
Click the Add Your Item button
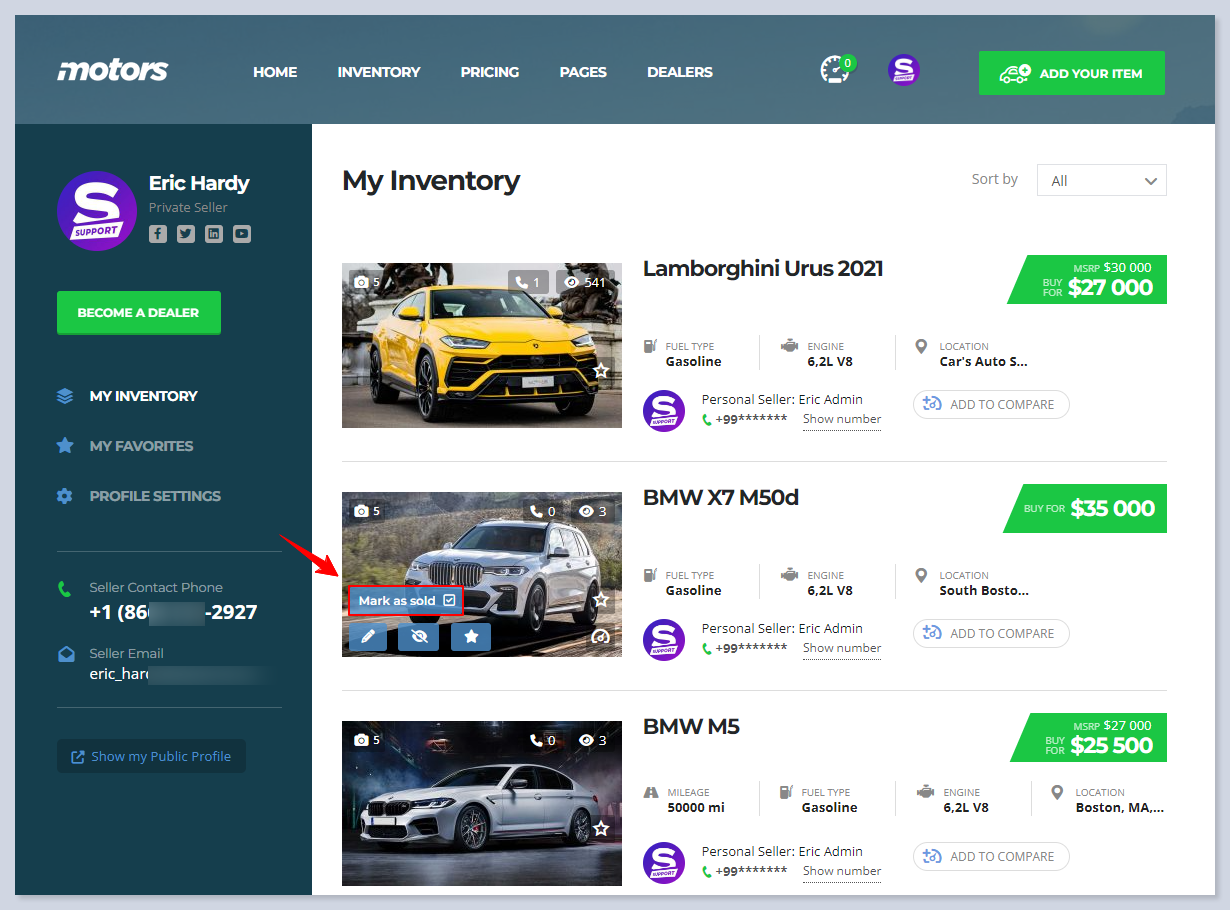(x=1071, y=73)
